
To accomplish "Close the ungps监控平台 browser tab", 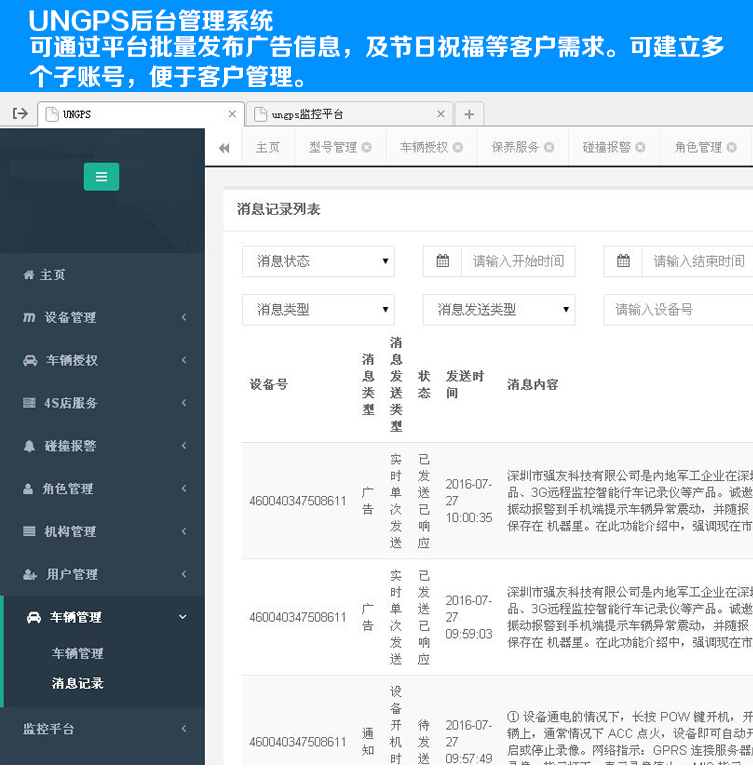I will [441, 114].
